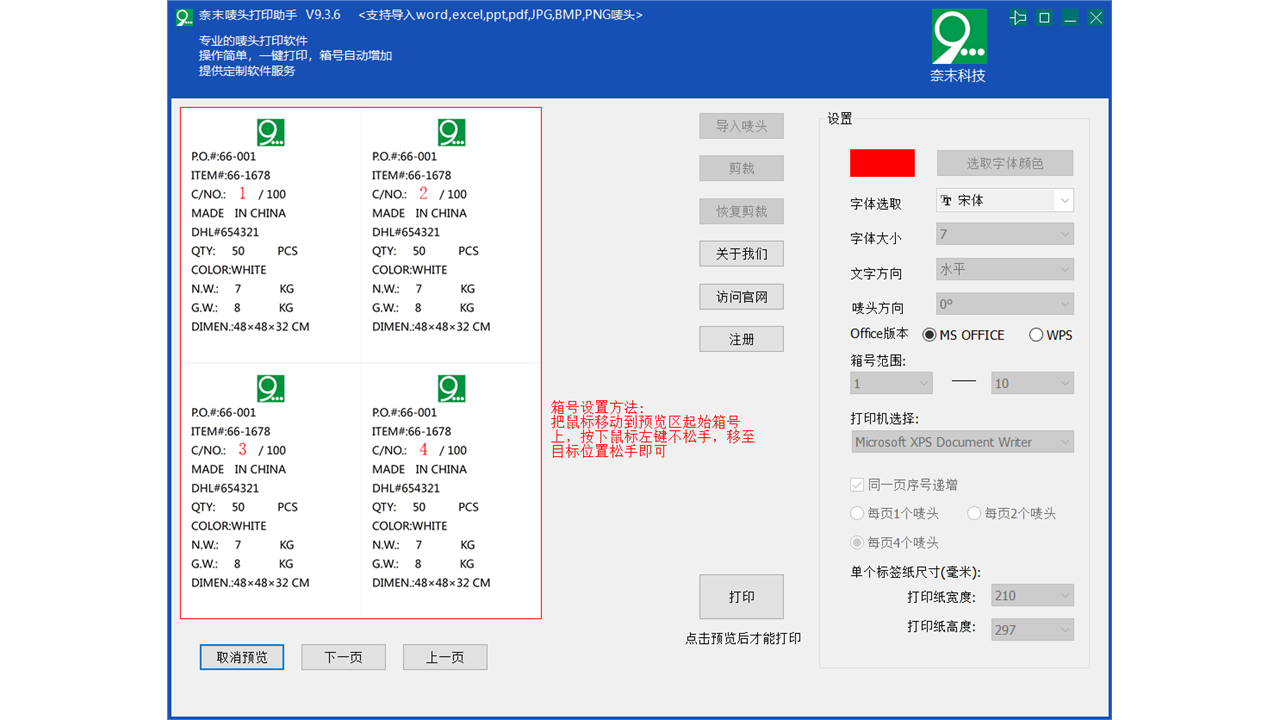Viewport: 1280px width, 720px height.
Task: Click the 注册 register button
Action: 741,339
